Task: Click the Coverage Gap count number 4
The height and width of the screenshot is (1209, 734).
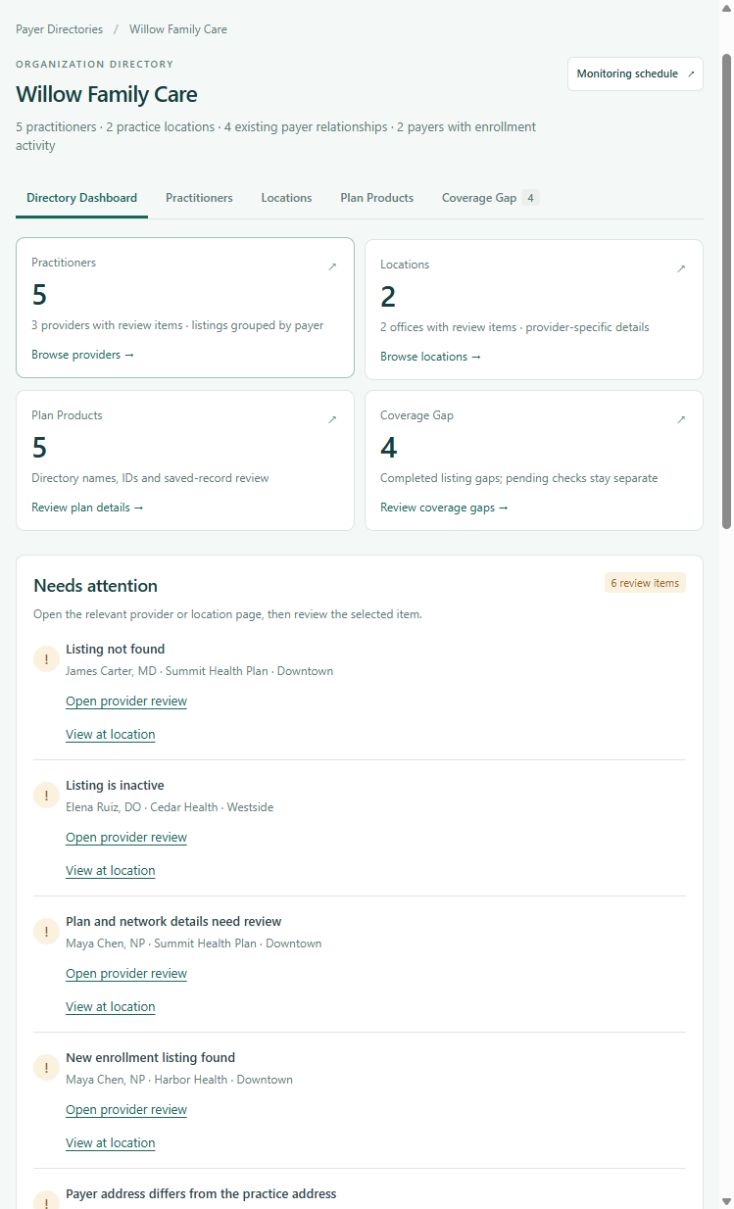Action: [x=388, y=448]
